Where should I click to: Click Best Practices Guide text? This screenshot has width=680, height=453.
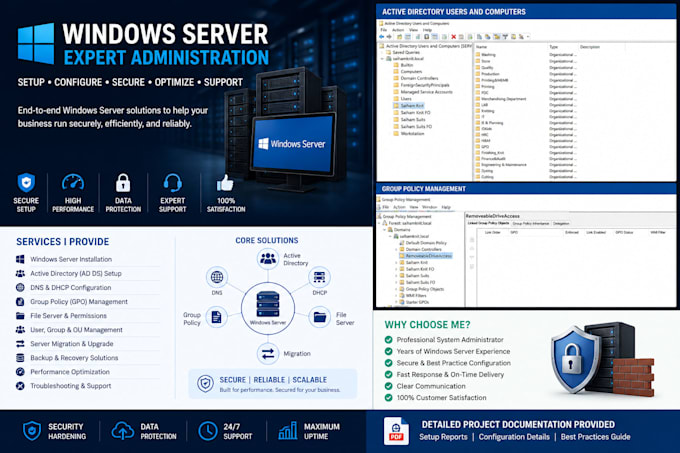tap(595, 437)
